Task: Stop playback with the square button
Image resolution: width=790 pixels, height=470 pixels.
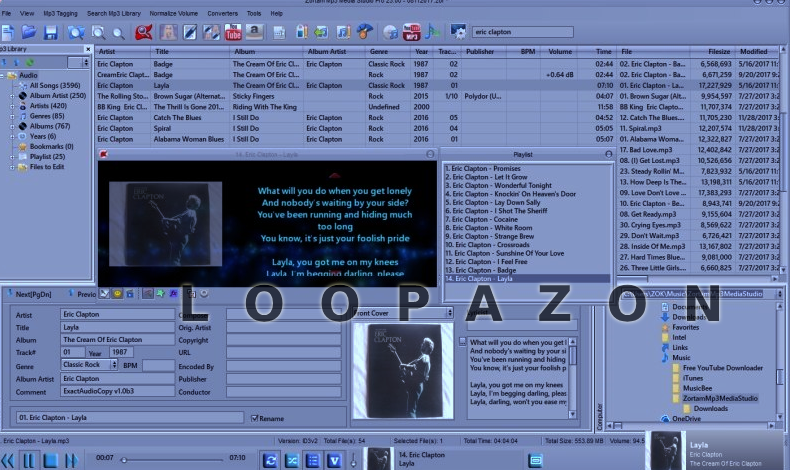Action: pos(50,460)
